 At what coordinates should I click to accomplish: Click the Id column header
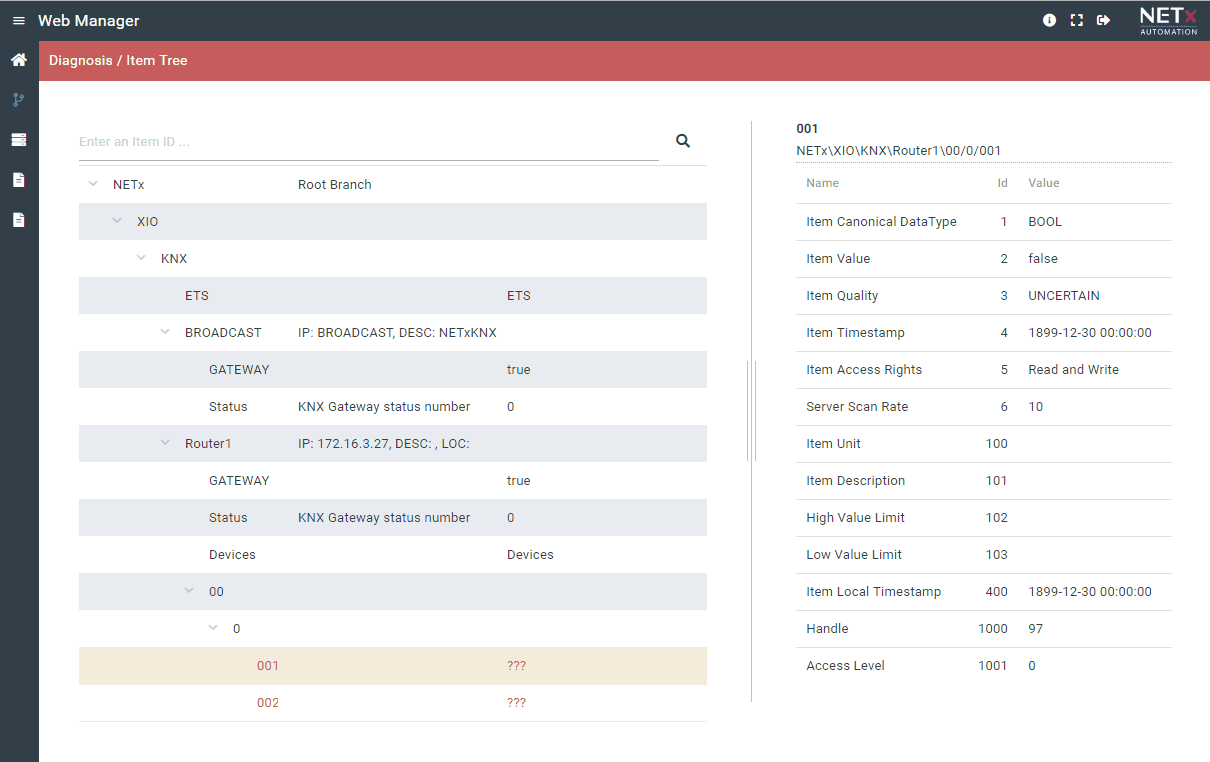[1002, 183]
